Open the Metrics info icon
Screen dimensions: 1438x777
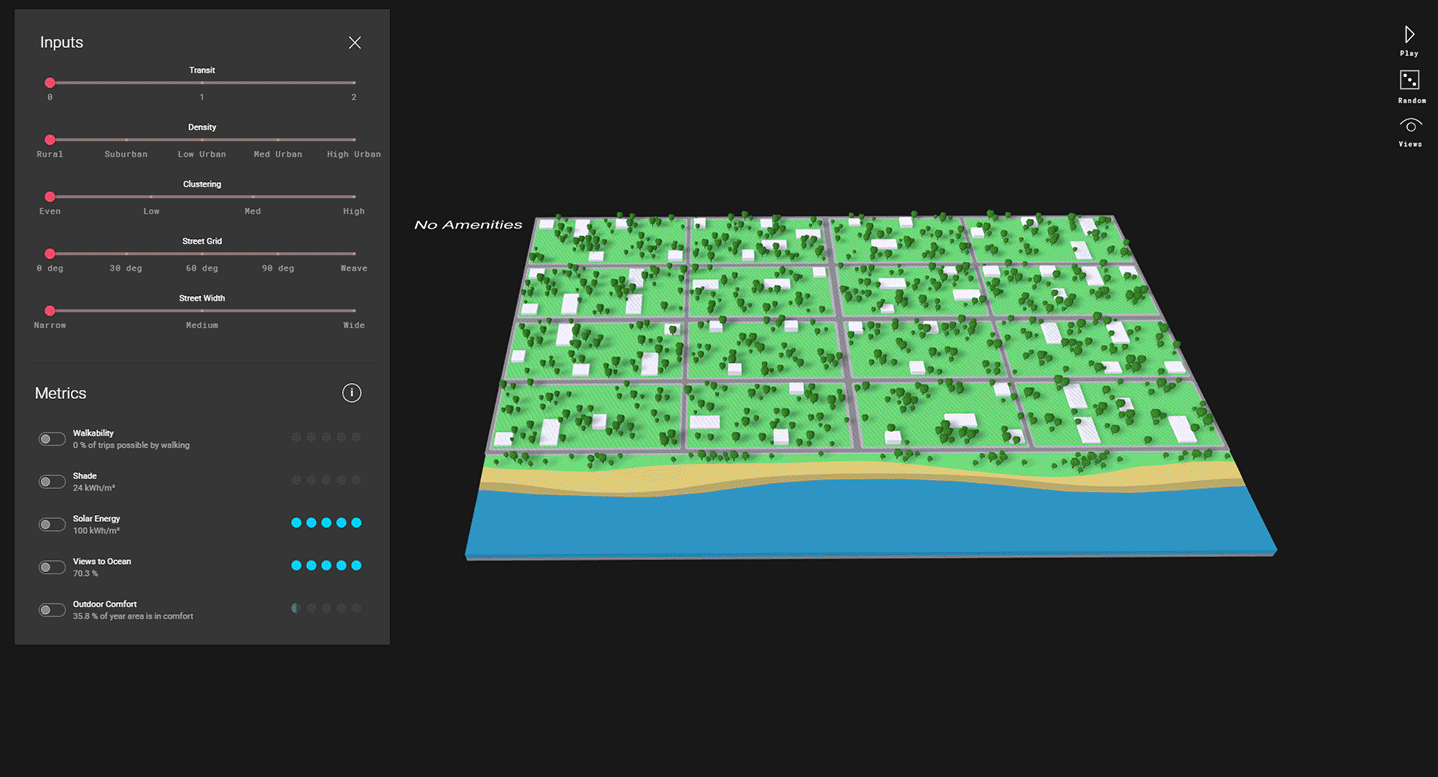[x=351, y=393]
